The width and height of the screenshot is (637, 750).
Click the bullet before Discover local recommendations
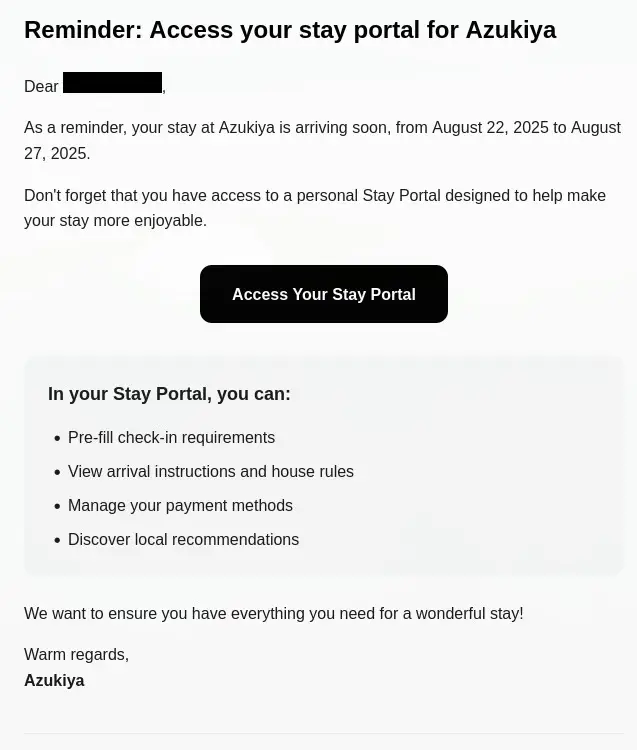tap(57, 541)
